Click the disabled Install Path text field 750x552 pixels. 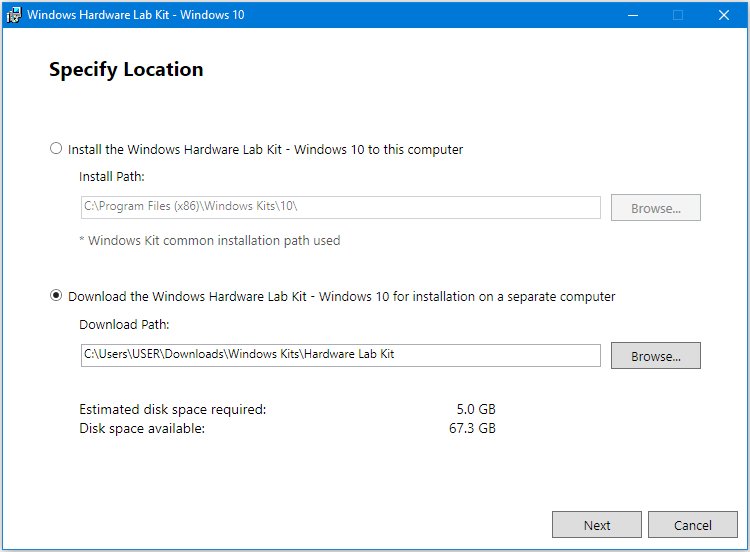(341, 207)
